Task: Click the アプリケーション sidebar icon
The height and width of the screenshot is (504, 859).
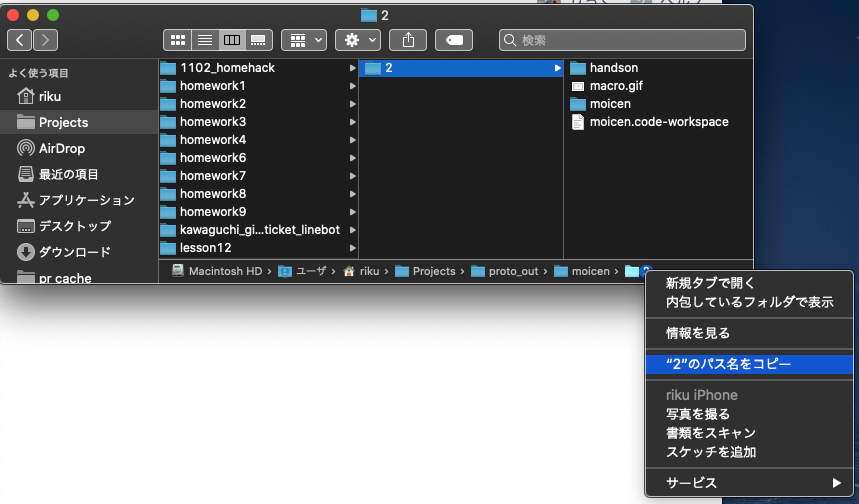Action: 26,200
